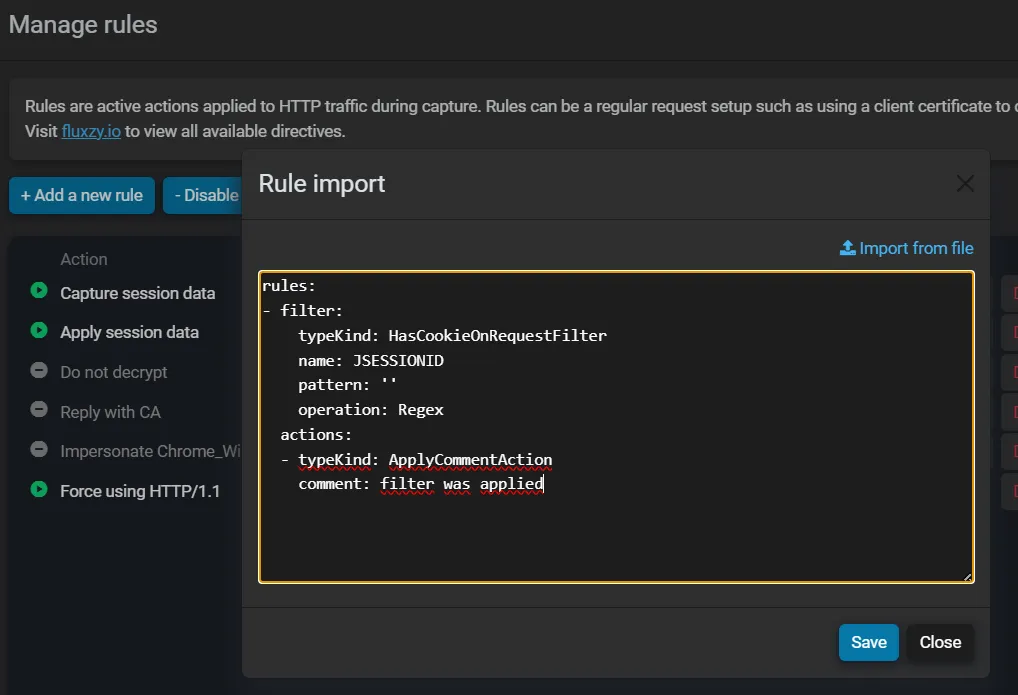The image size is (1018, 695).
Task: Select the Force using HTTP/1.1 rule
Action: click(140, 491)
